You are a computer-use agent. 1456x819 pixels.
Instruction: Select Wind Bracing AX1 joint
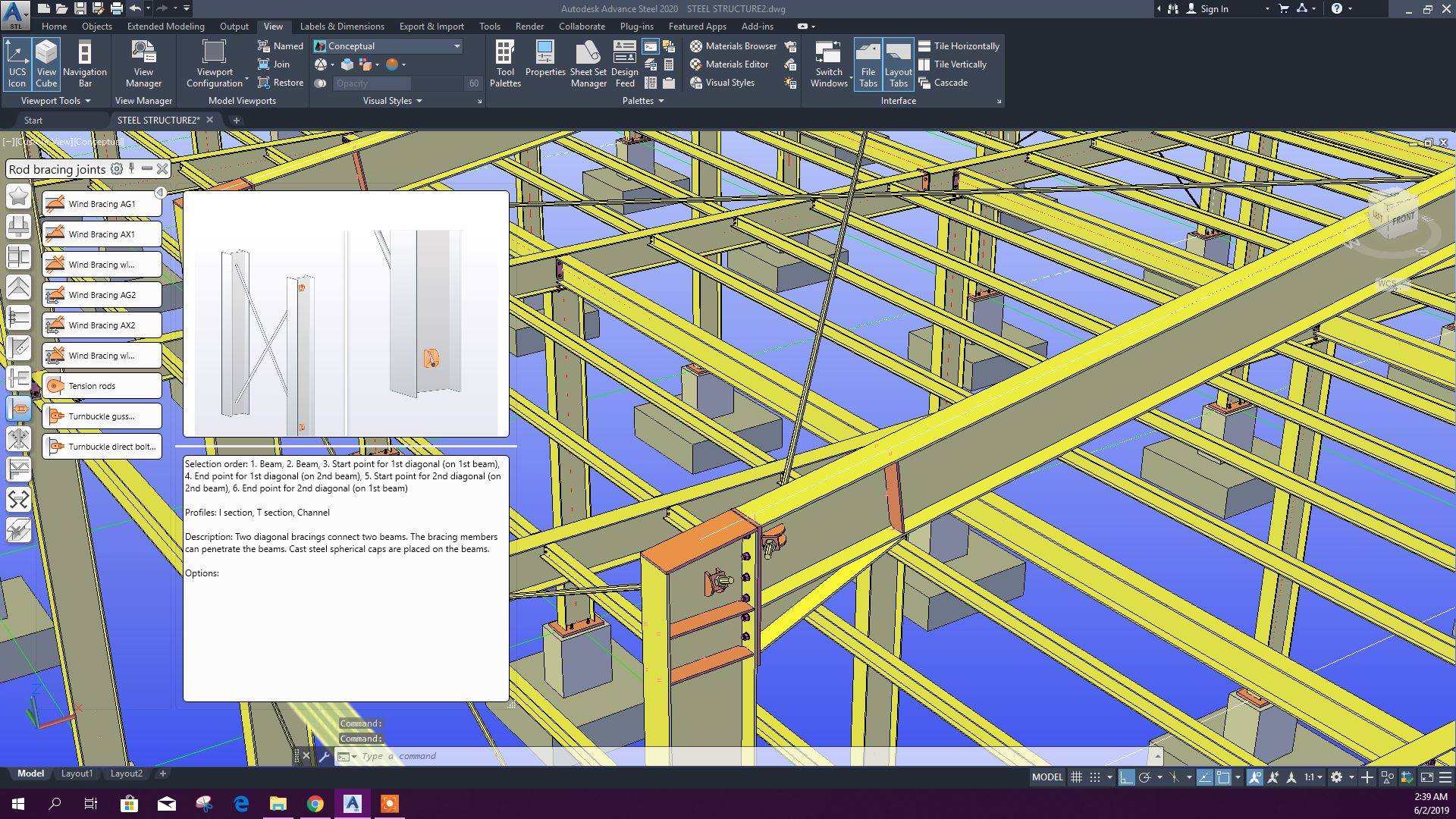(102, 234)
